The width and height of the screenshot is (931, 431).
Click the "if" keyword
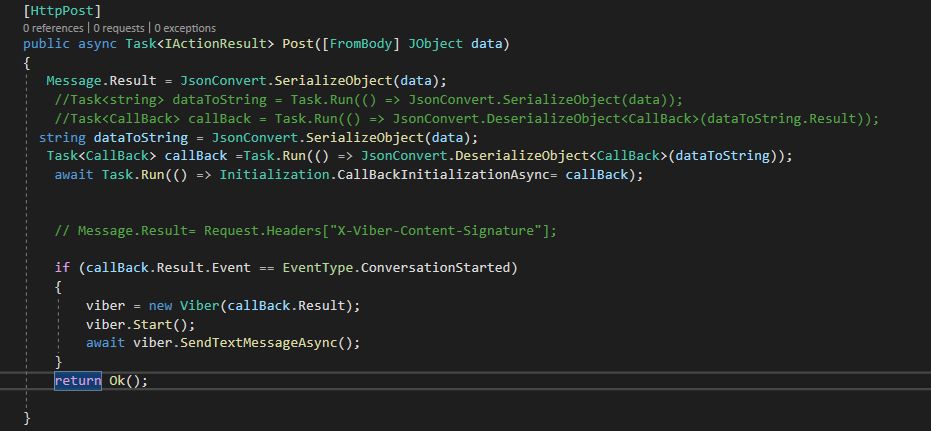pyautogui.click(x=62, y=268)
